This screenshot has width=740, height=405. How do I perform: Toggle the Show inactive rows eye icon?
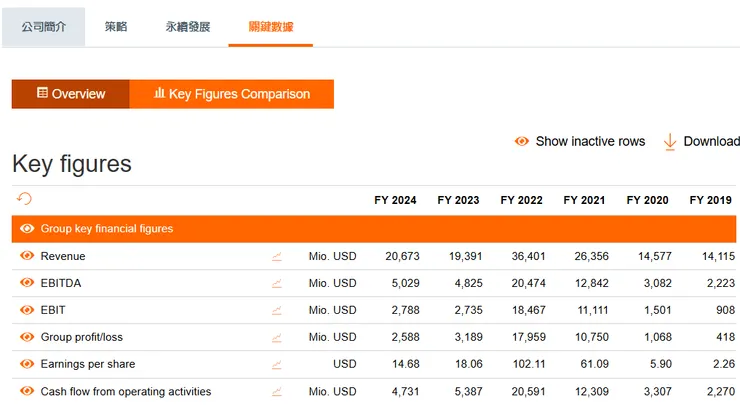pyautogui.click(x=521, y=141)
